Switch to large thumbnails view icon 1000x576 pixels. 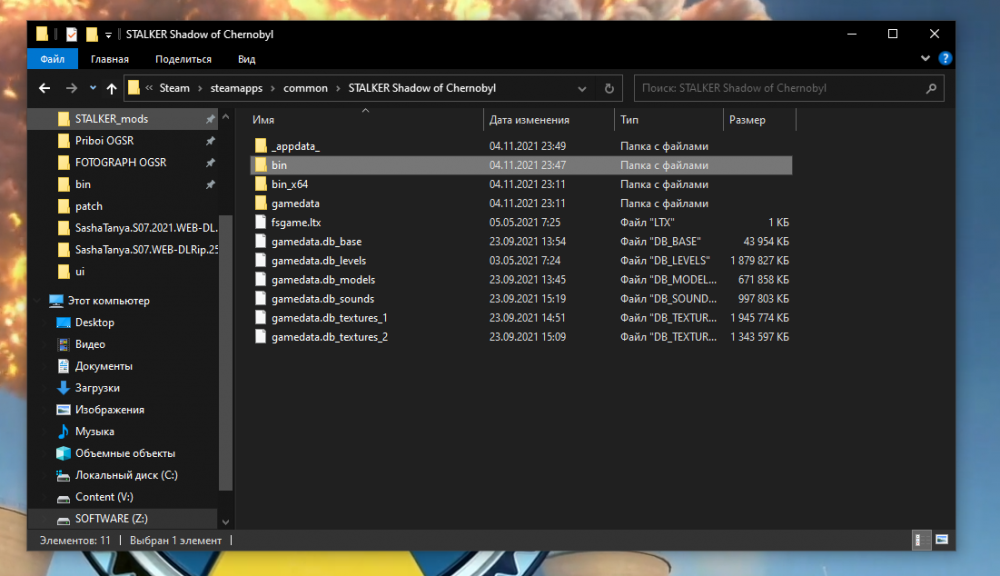click(x=941, y=540)
